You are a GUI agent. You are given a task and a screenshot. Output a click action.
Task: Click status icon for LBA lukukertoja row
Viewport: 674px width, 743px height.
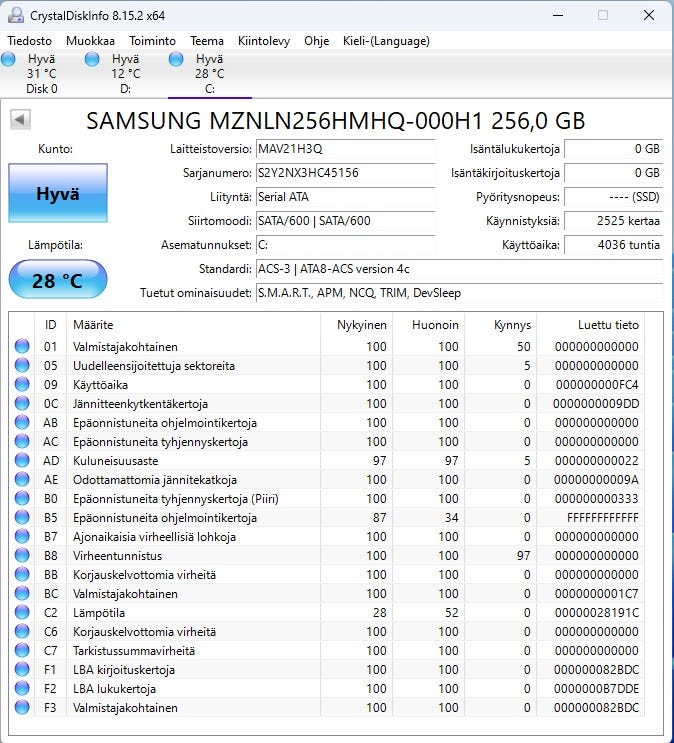click(x=22, y=689)
